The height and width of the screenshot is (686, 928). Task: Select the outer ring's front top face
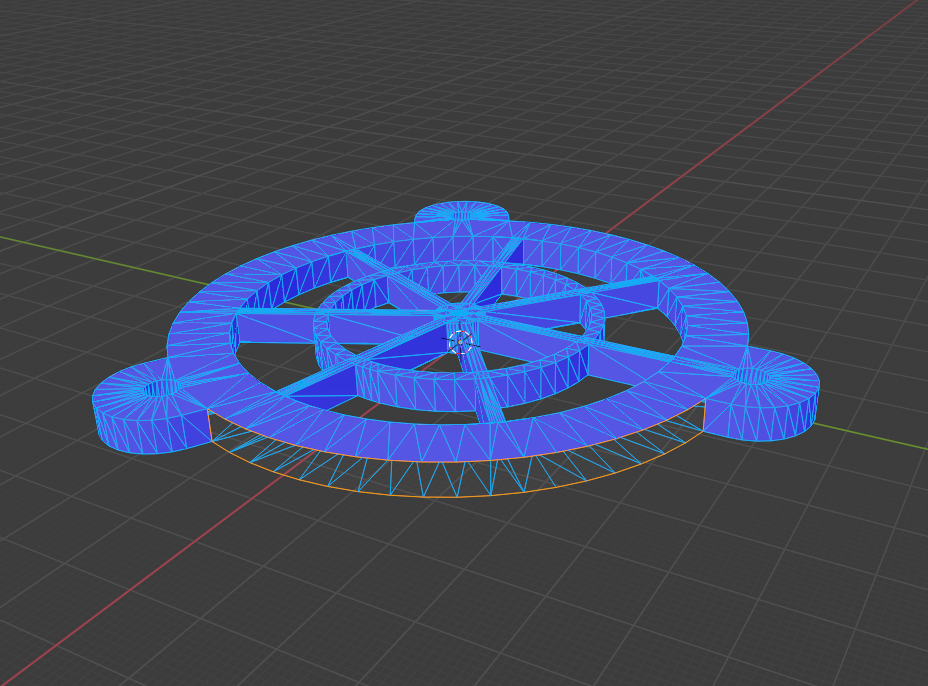click(460, 438)
